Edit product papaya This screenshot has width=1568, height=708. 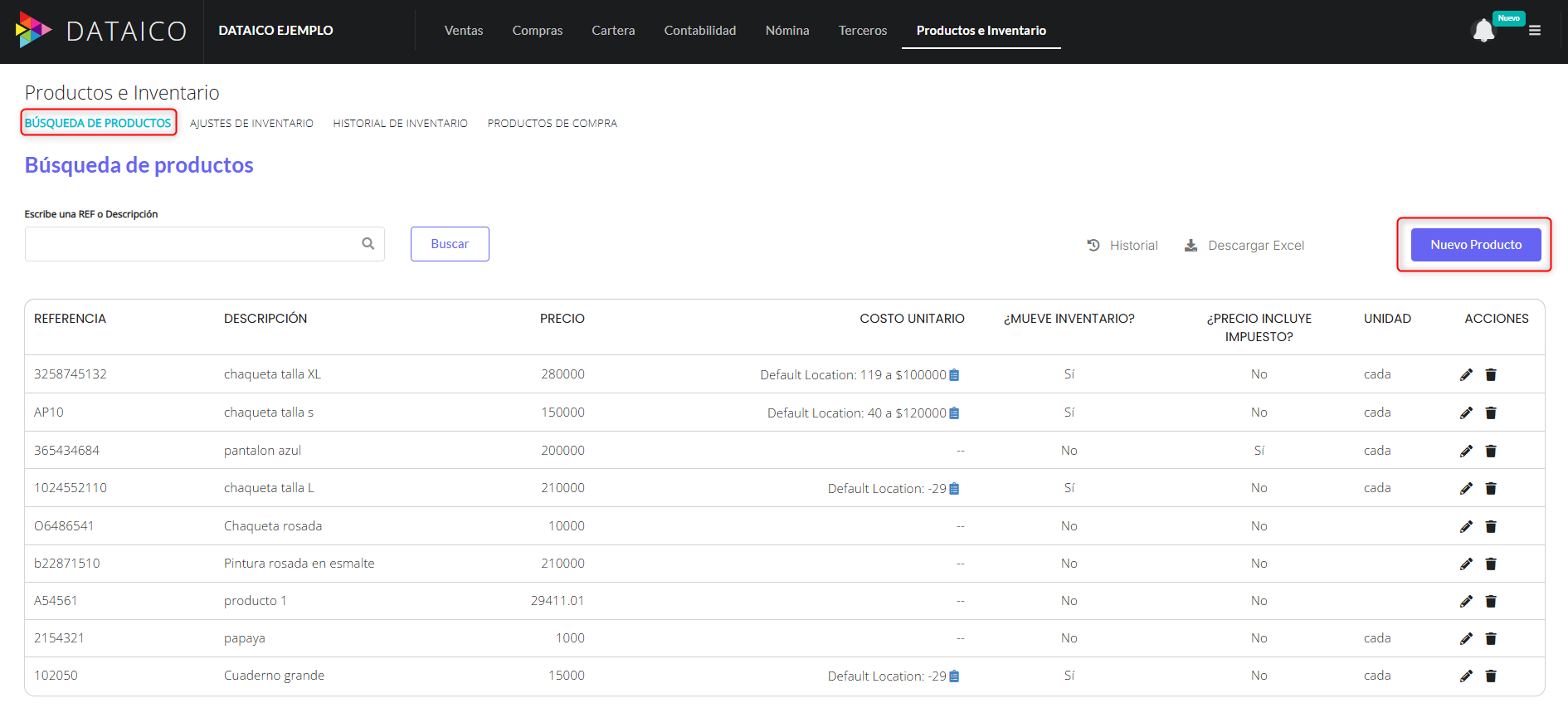1466,638
